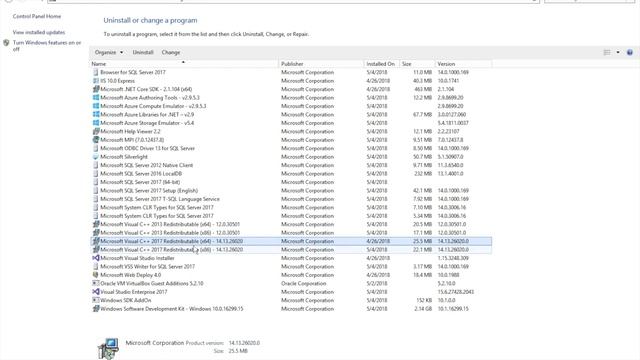Click the Microsoft MPI program icon

coord(96,140)
